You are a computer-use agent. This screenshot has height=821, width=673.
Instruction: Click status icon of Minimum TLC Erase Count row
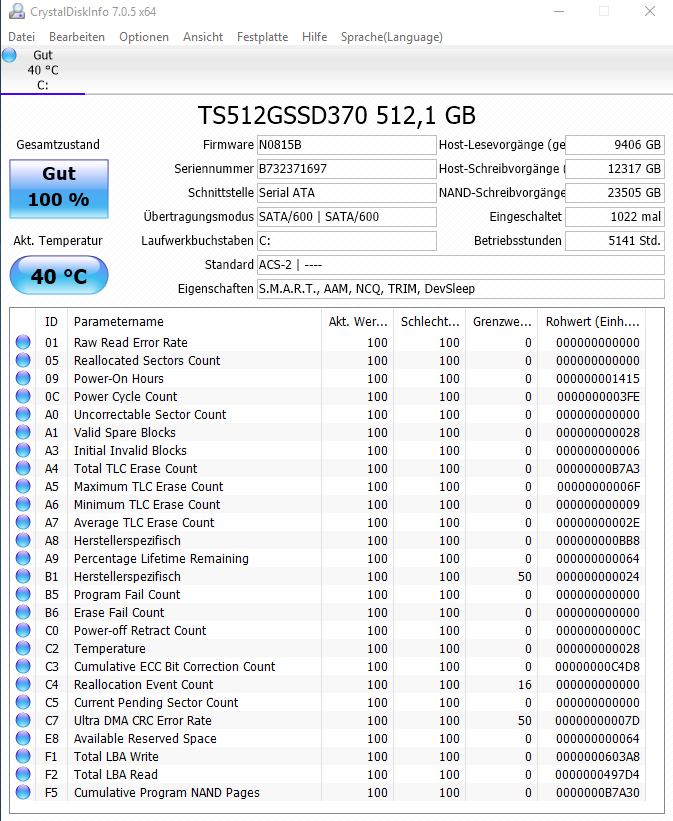coord(23,504)
